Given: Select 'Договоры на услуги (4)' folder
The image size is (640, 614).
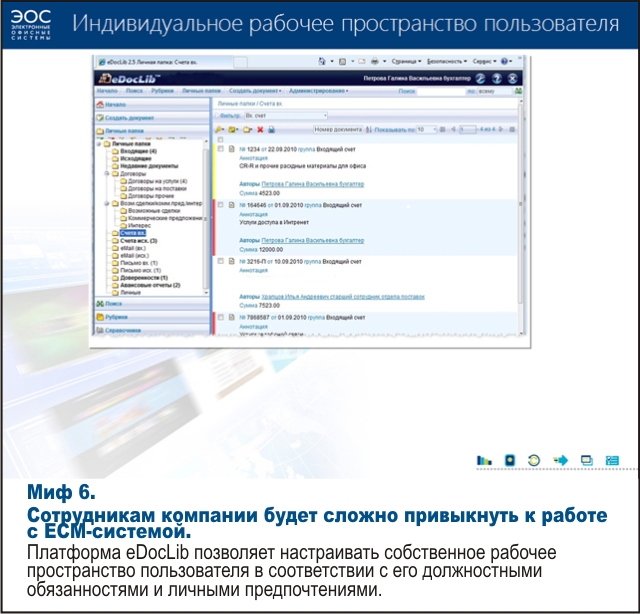Looking at the screenshot, I should 158,181.
